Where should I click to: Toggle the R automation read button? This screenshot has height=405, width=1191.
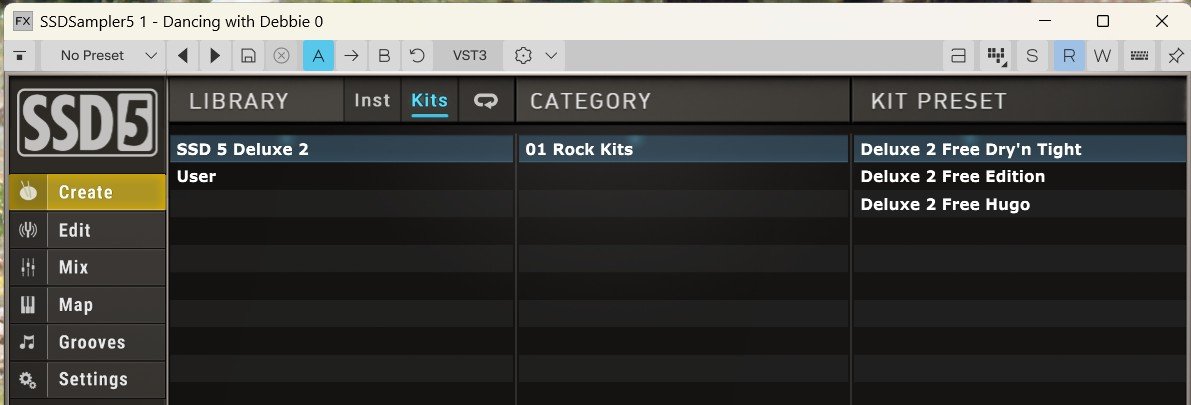[x=1068, y=56]
